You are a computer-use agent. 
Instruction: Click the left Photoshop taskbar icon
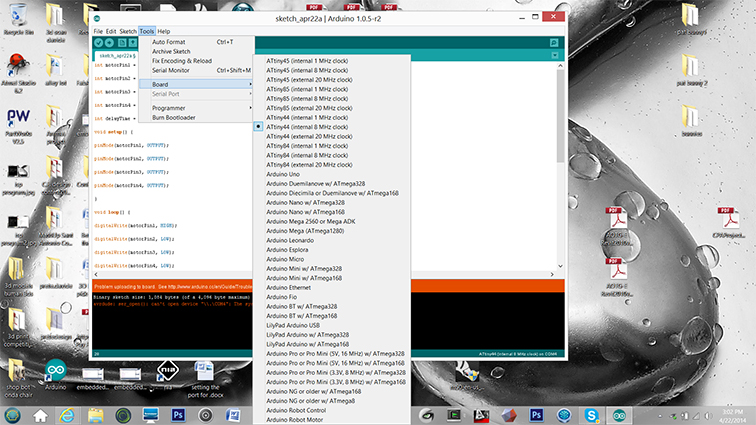coord(178,415)
